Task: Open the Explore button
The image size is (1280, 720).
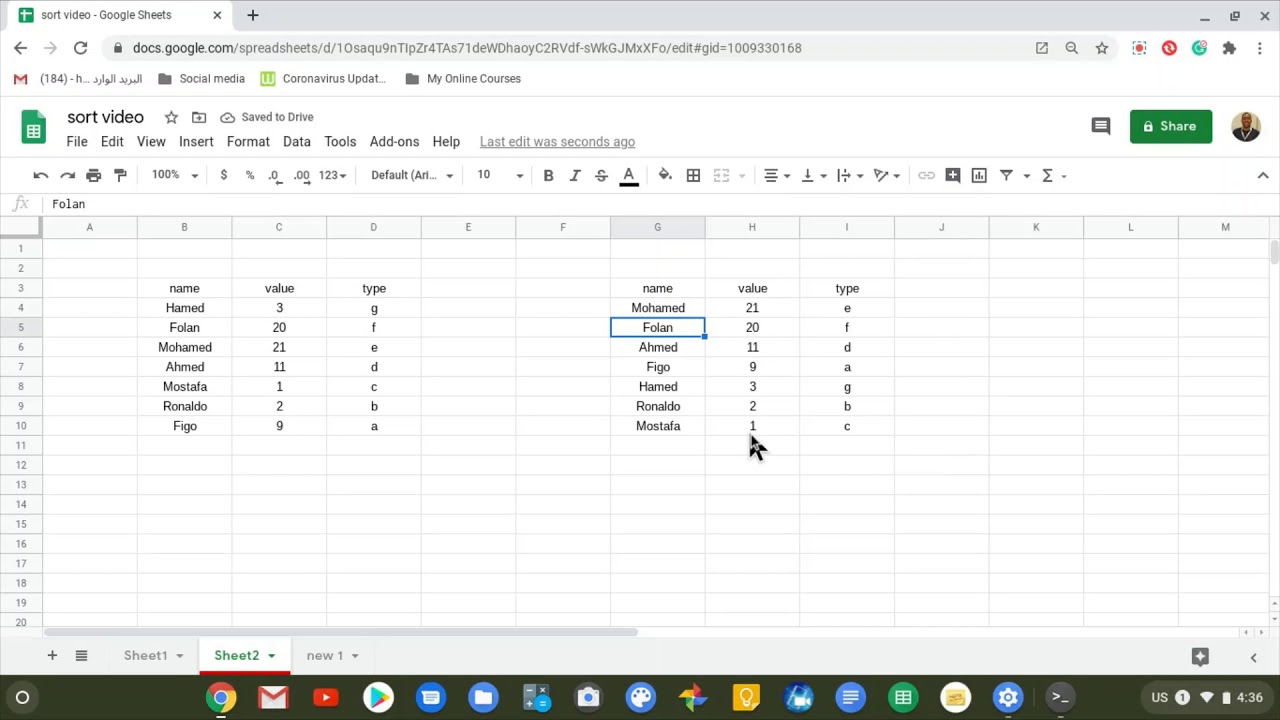Action: pos(1200,657)
